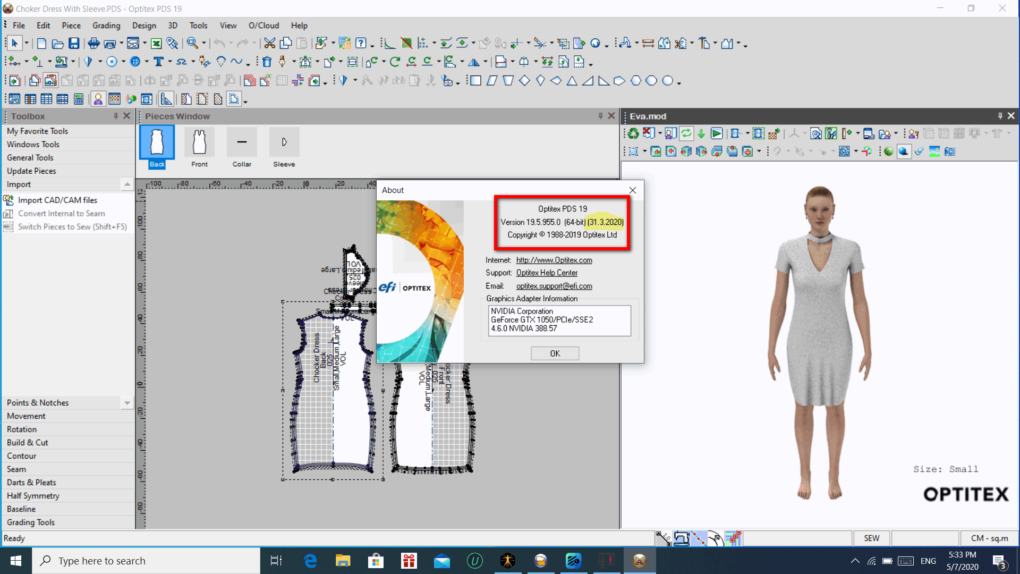The height and width of the screenshot is (574, 1020).
Task: Click the Windows search box
Action: pos(146,561)
